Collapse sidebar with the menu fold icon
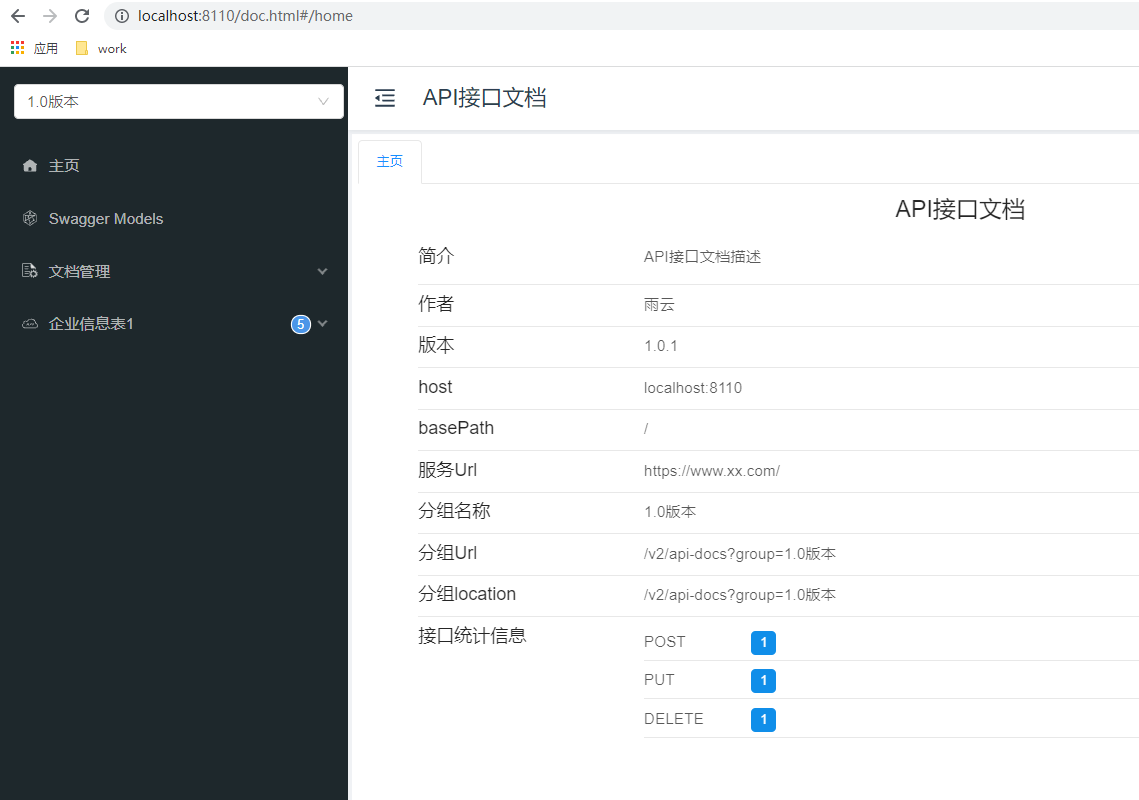This screenshot has width=1139, height=800. click(x=385, y=97)
